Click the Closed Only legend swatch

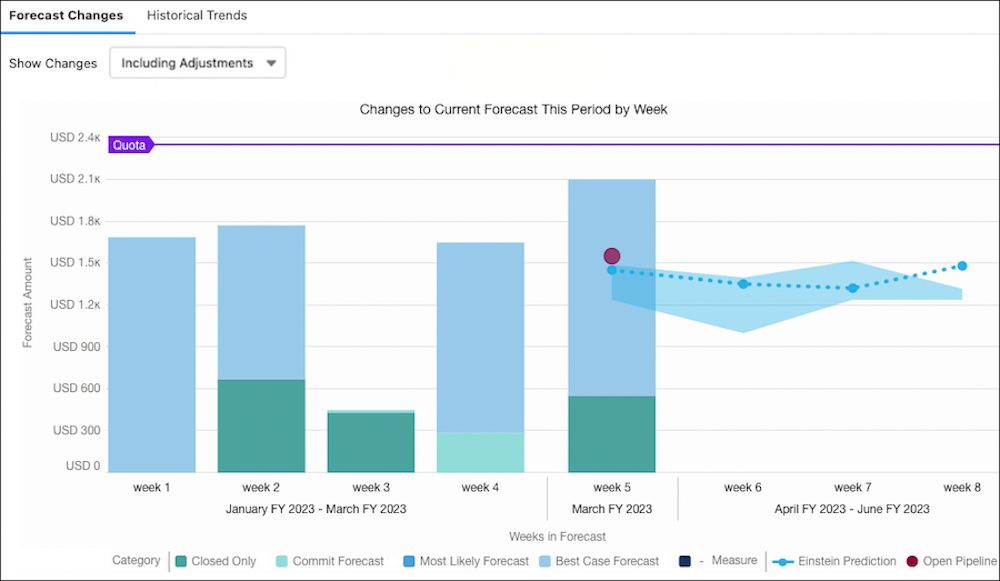pyautogui.click(x=180, y=561)
